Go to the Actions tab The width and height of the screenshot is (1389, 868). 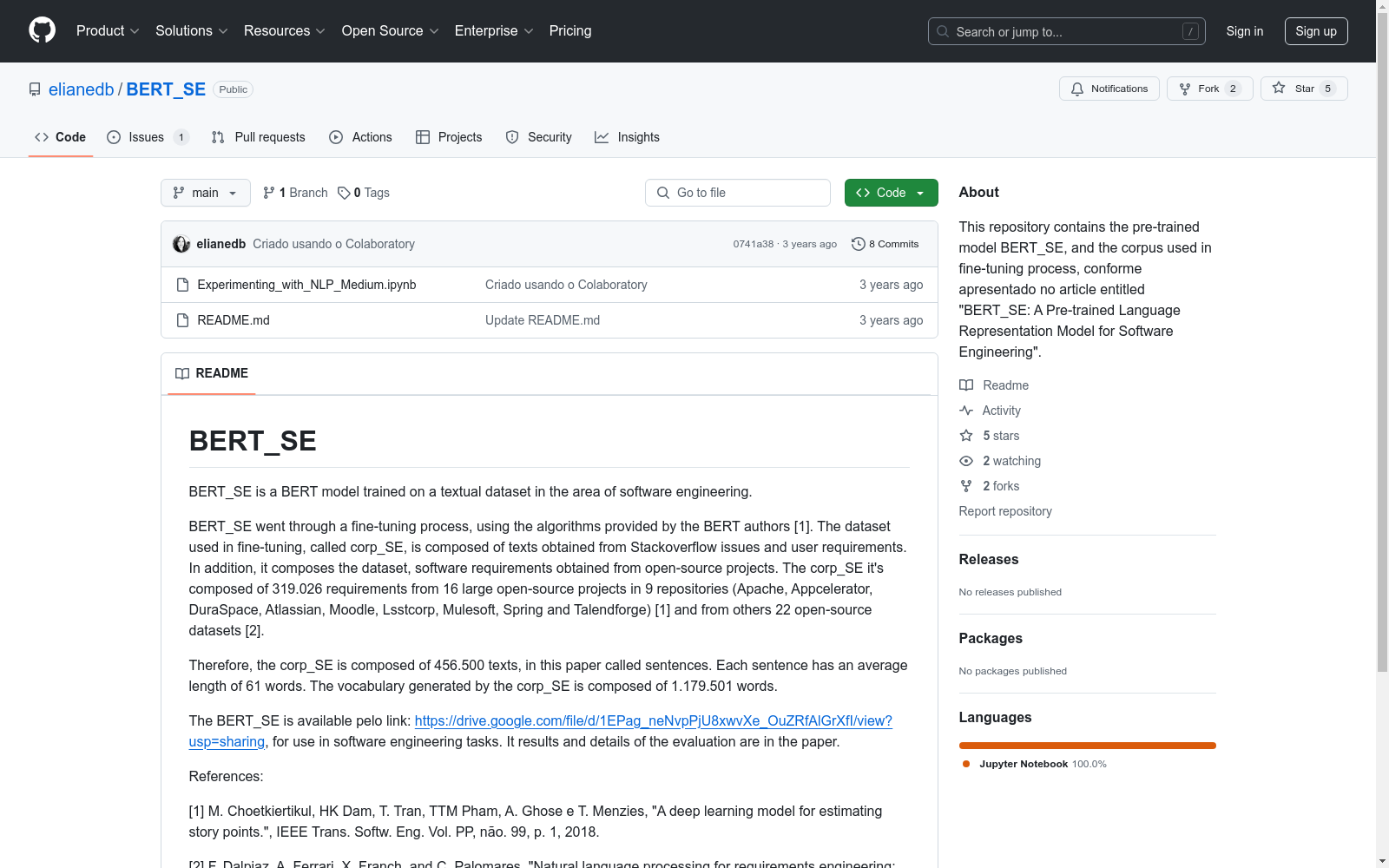click(x=361, y=137)
